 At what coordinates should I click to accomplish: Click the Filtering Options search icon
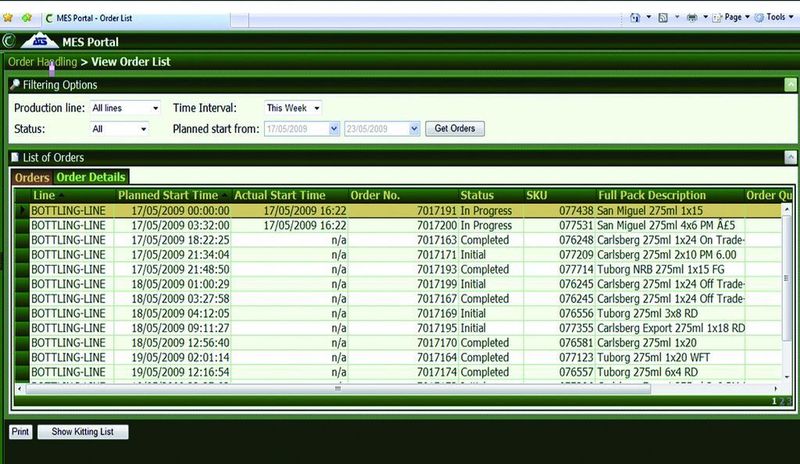point(15,85)
